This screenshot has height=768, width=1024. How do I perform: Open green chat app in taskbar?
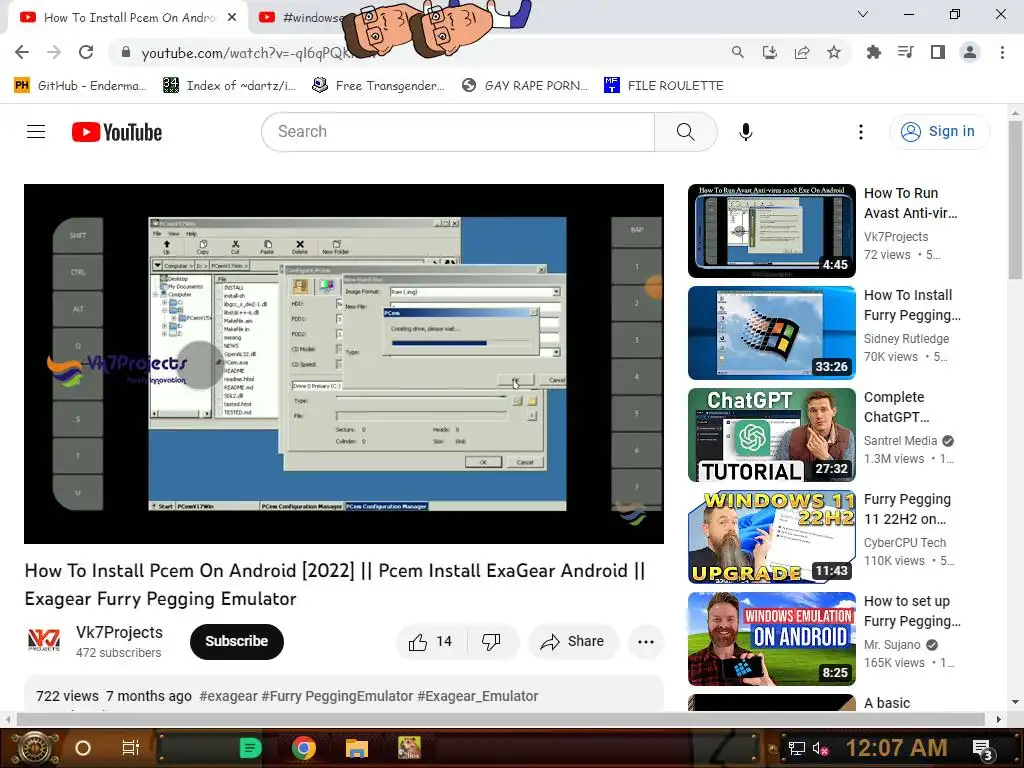251,748
